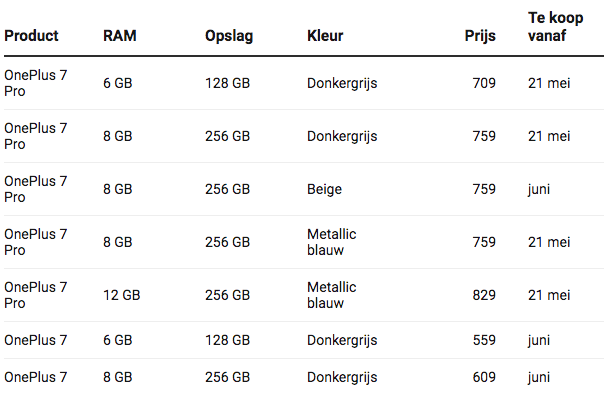Viewport: 609px width, 405px height.
Task: Click the Te koop vanaf header
Action: (555, 27)
